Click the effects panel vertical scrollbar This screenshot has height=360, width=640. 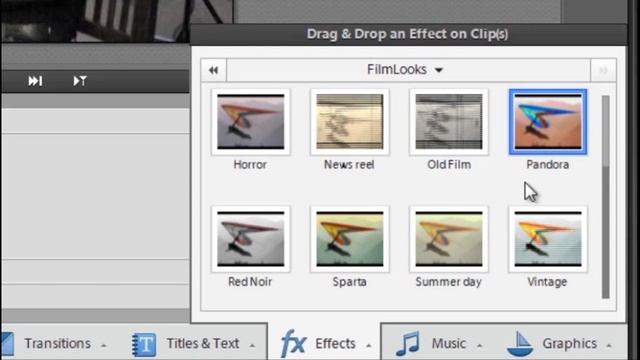tap(605, 197)
